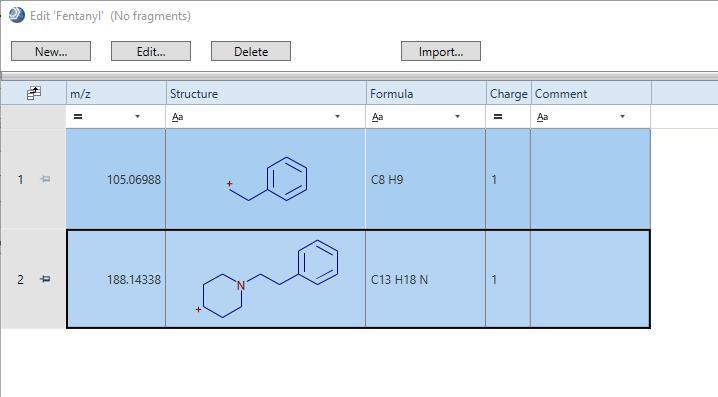Click the Edit... button
718x397 pixels.
(x=151, y=51)
